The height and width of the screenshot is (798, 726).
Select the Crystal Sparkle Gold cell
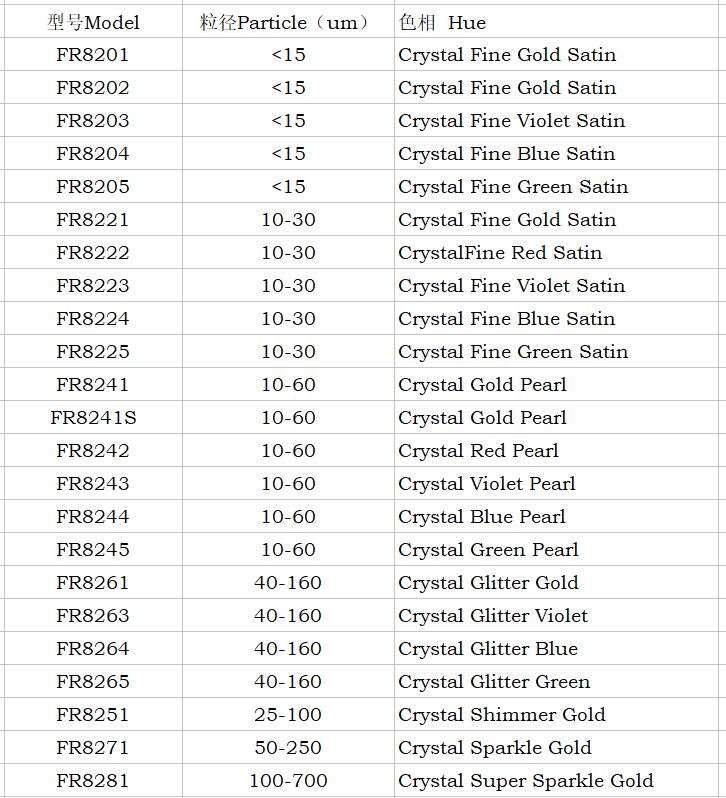[495, 748]
